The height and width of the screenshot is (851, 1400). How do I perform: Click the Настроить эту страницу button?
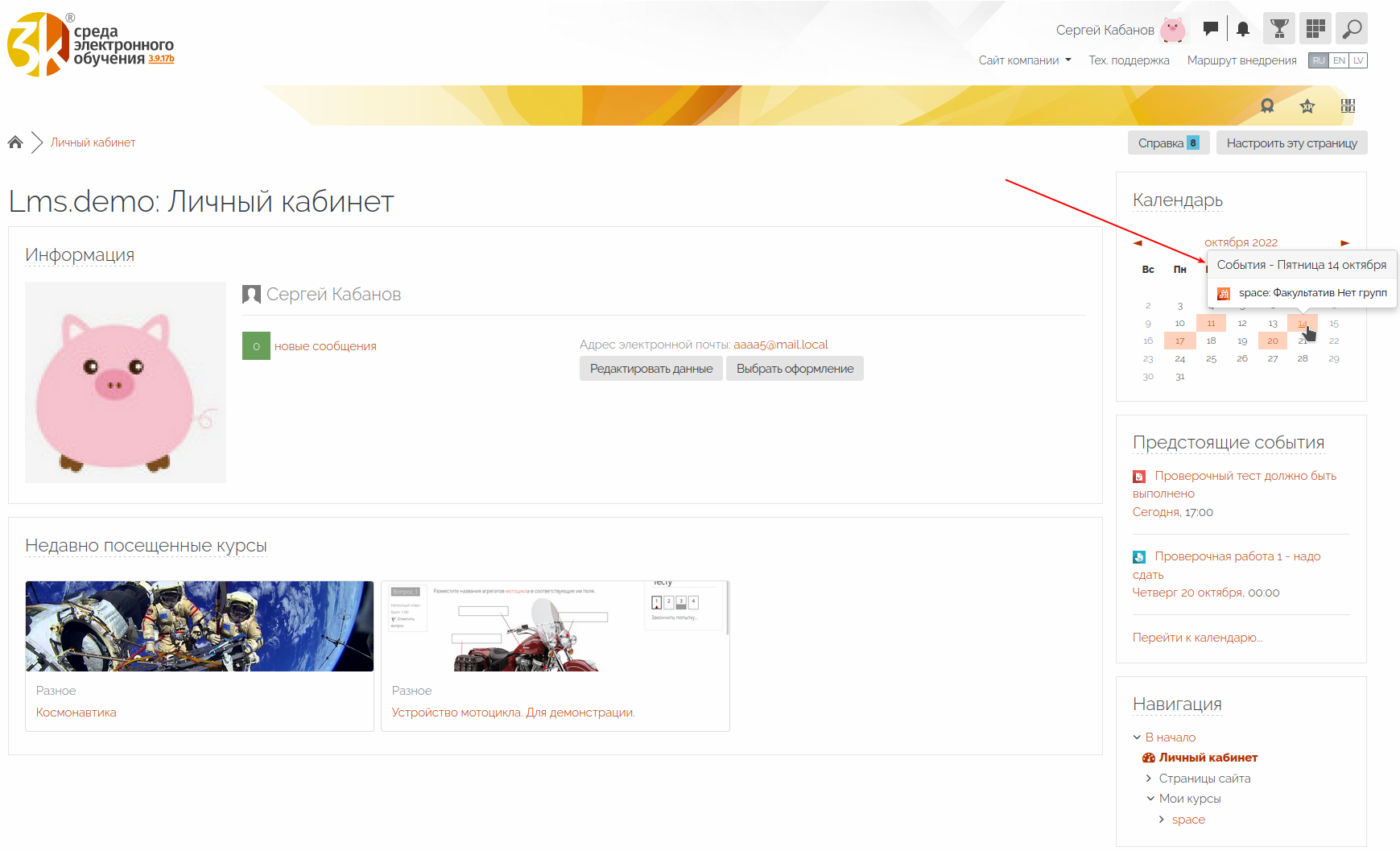click(x=1291, y=143)
